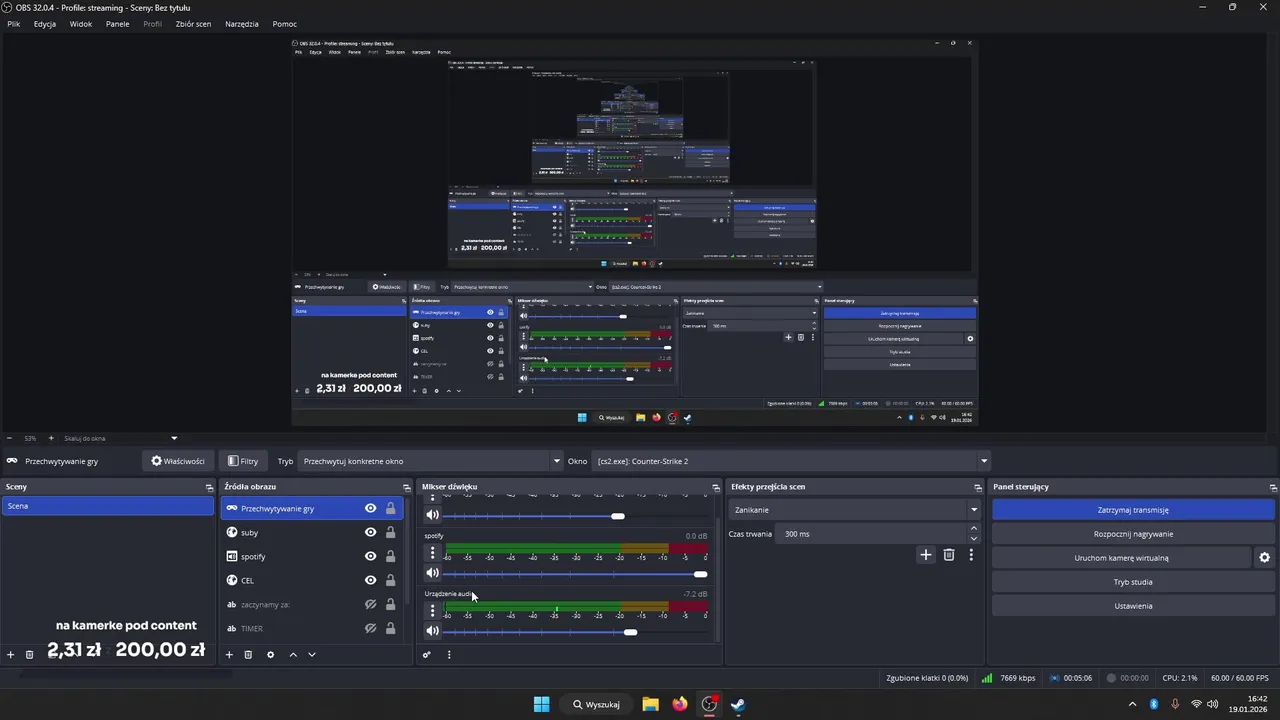Show the zaczynamy za: source

(x=370, y=604)
